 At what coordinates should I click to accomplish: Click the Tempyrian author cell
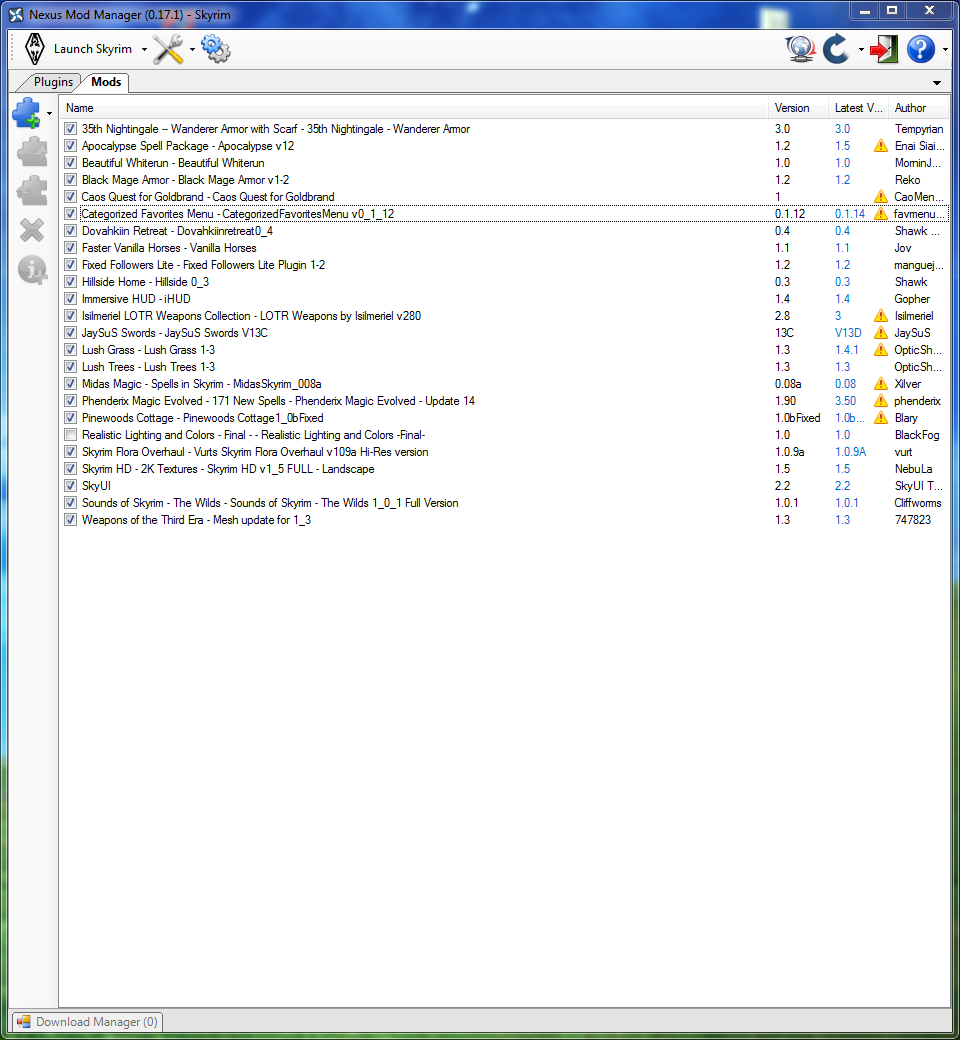[x=918, y=129]
